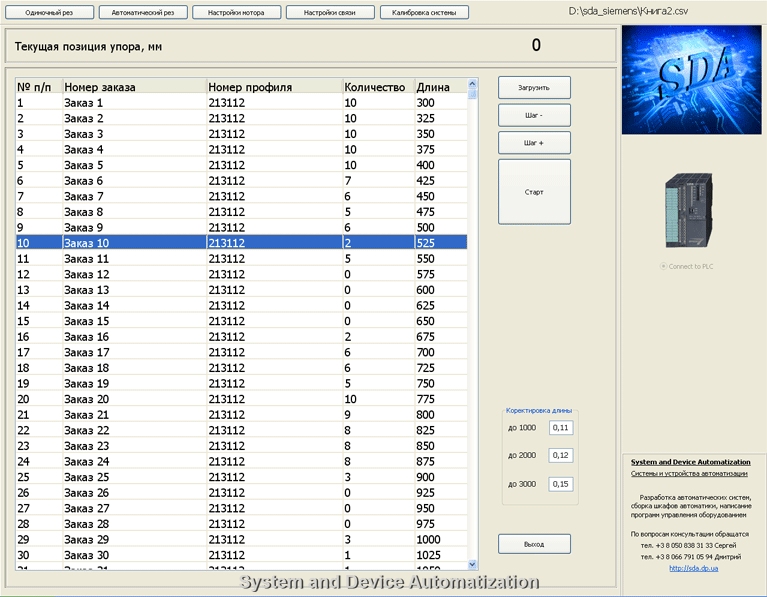Click the Выход button

point(534,544)
